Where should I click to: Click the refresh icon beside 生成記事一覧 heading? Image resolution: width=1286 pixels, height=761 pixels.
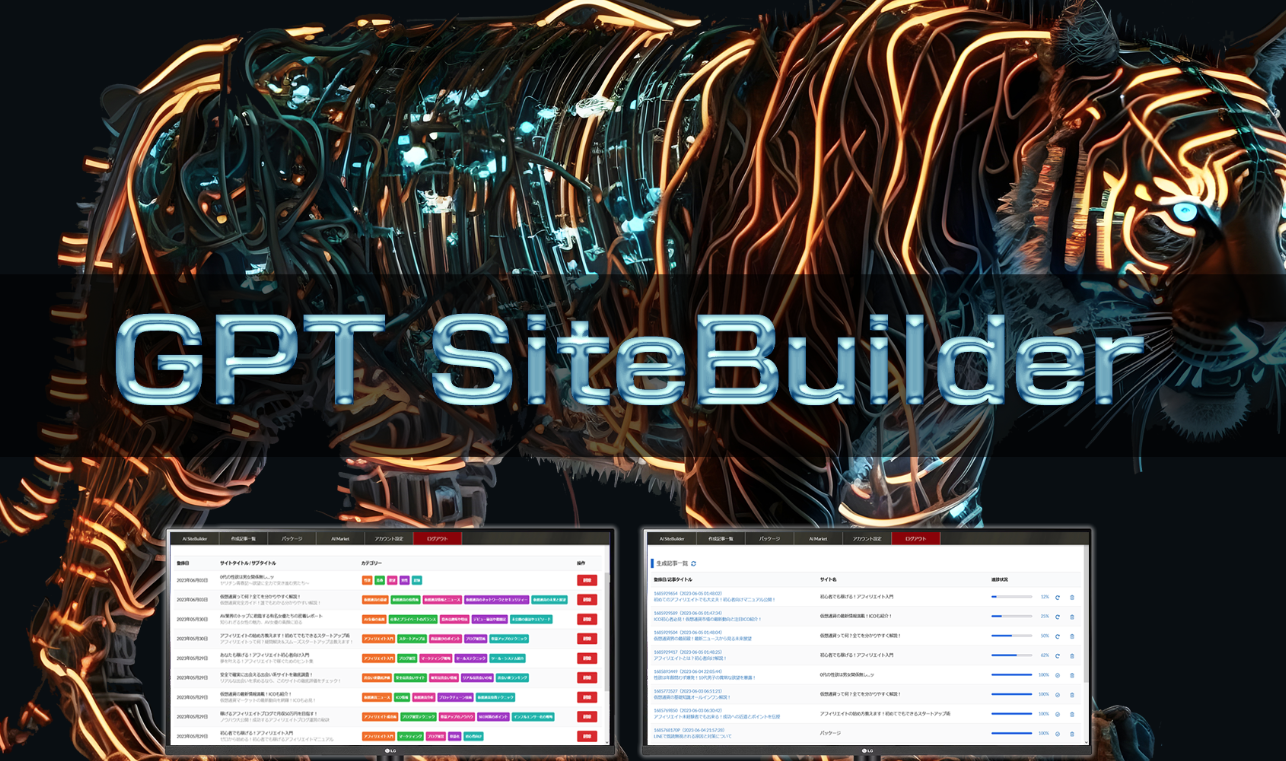click(694, 564)
